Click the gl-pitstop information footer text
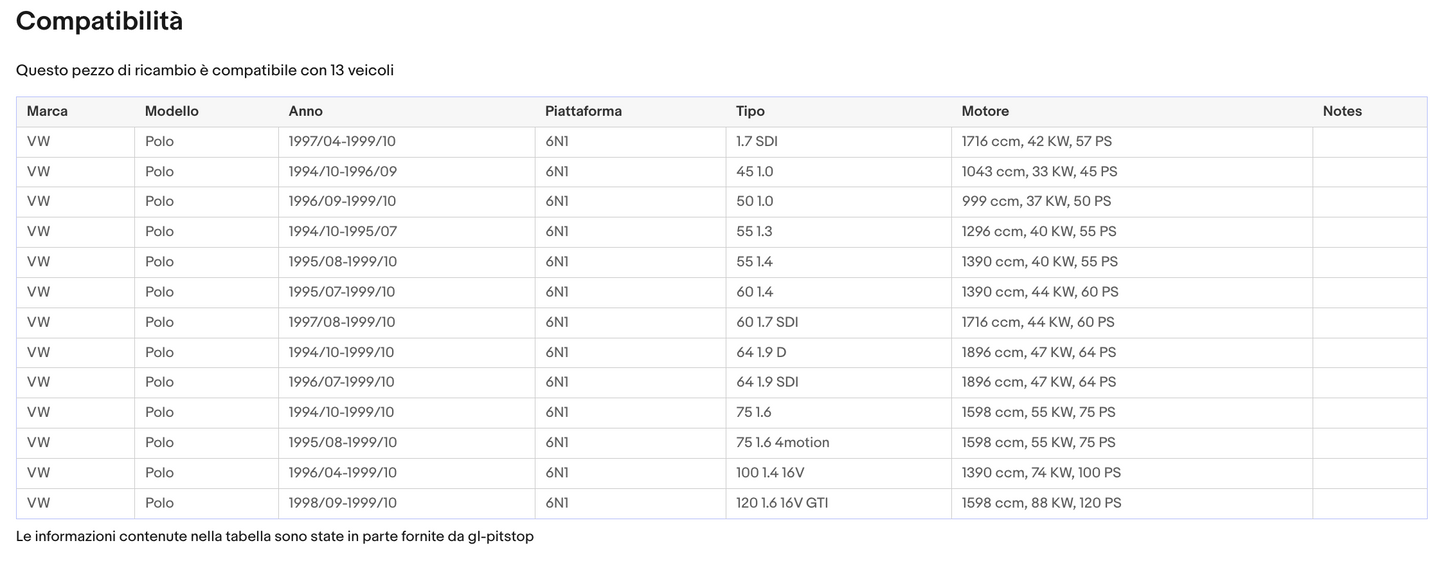 [274, 537]
